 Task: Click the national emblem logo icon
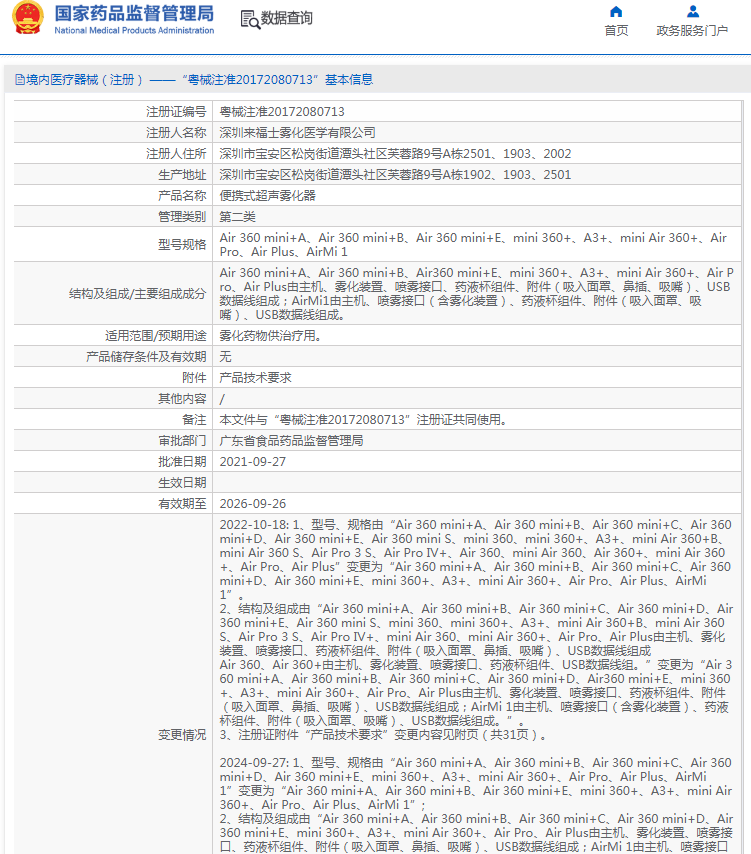(28, 18)
